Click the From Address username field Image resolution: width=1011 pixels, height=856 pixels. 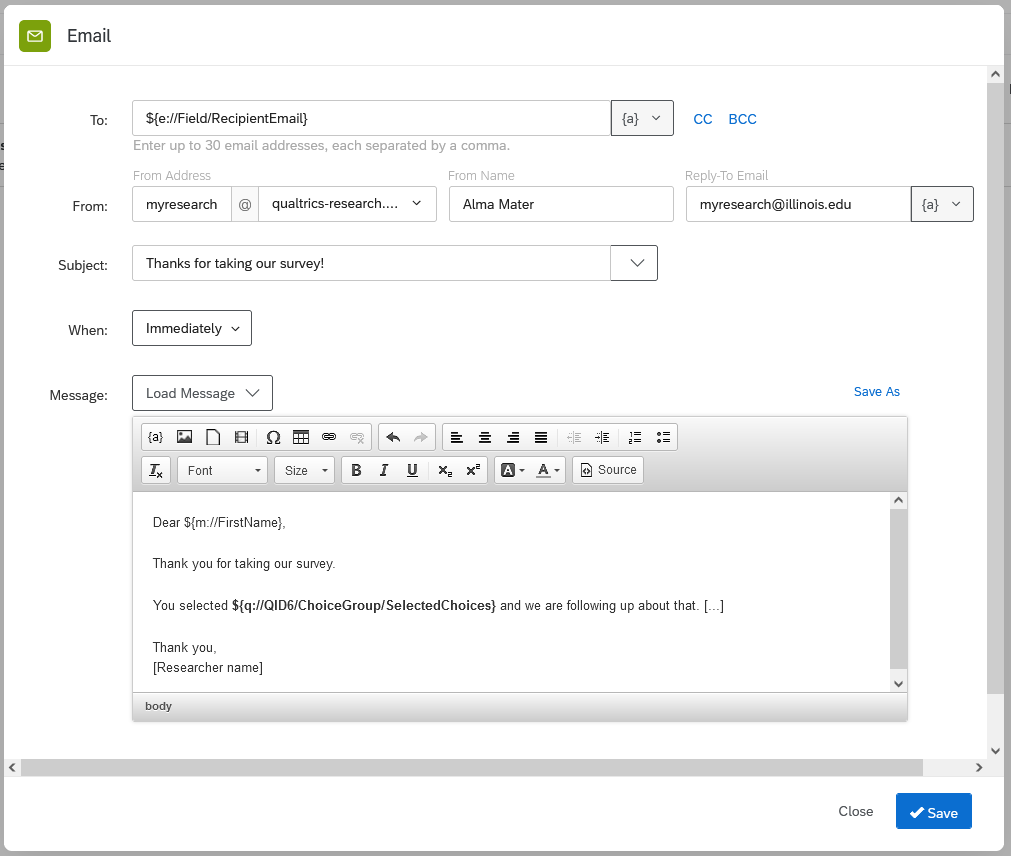click(182, 204)
